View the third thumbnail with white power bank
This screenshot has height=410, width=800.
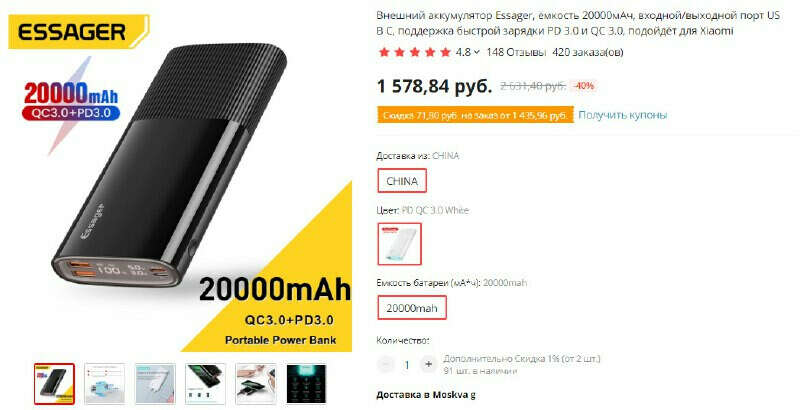click(x=155, y=384)
